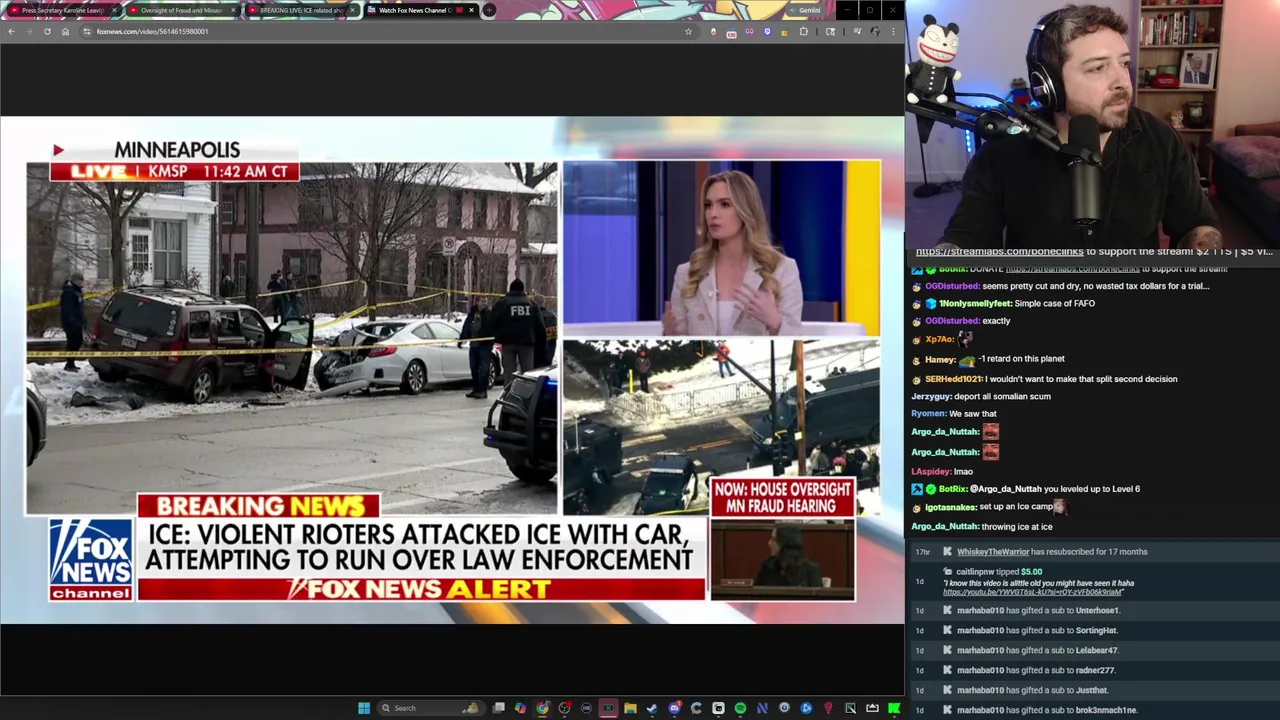Click the event gifting a sub to Unterhose1
This screenshot has height=720, width=1280.
pos(1093,610)
